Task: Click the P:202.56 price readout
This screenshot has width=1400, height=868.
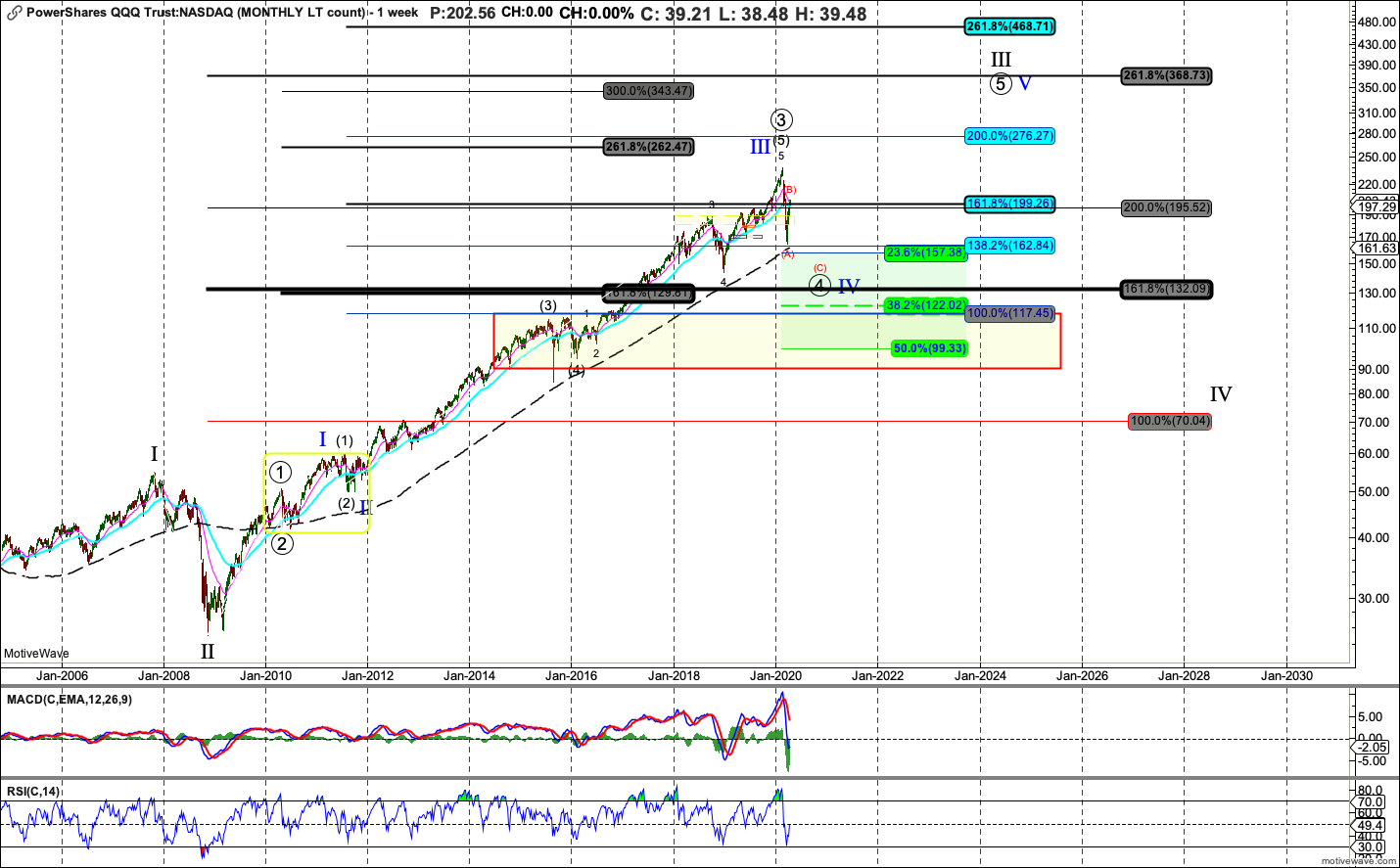Action: click(x=463, y=13)
